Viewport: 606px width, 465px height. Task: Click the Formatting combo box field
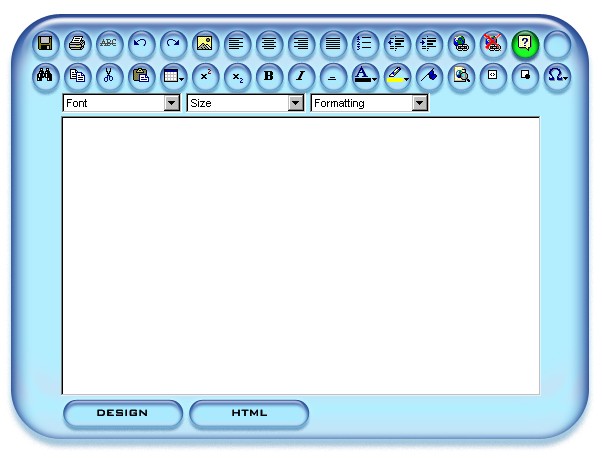point(369,103)
